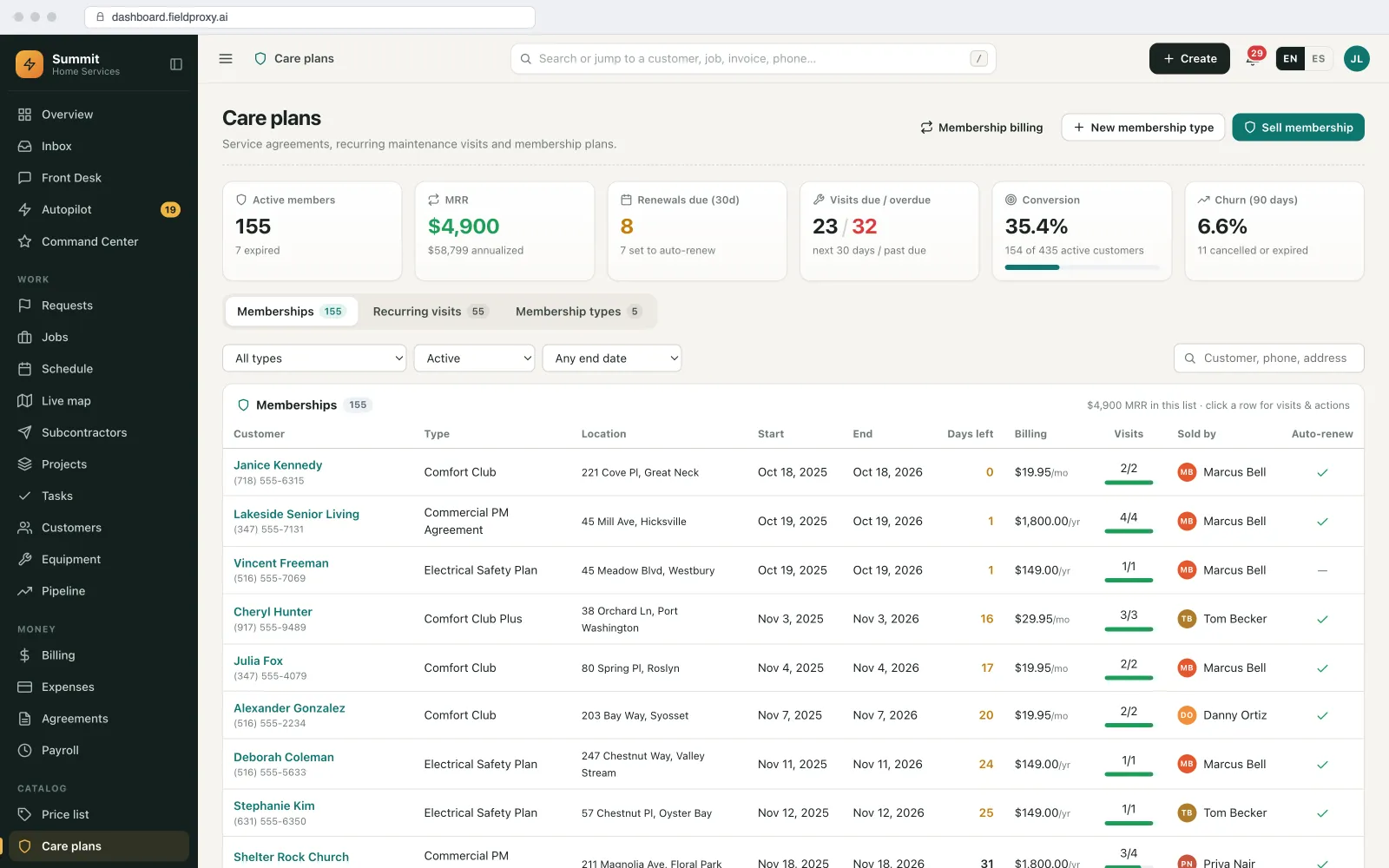Click Customer, phone, address filter field
The height and width of the screenshot is (868, 1389).
coord(1269,358)
